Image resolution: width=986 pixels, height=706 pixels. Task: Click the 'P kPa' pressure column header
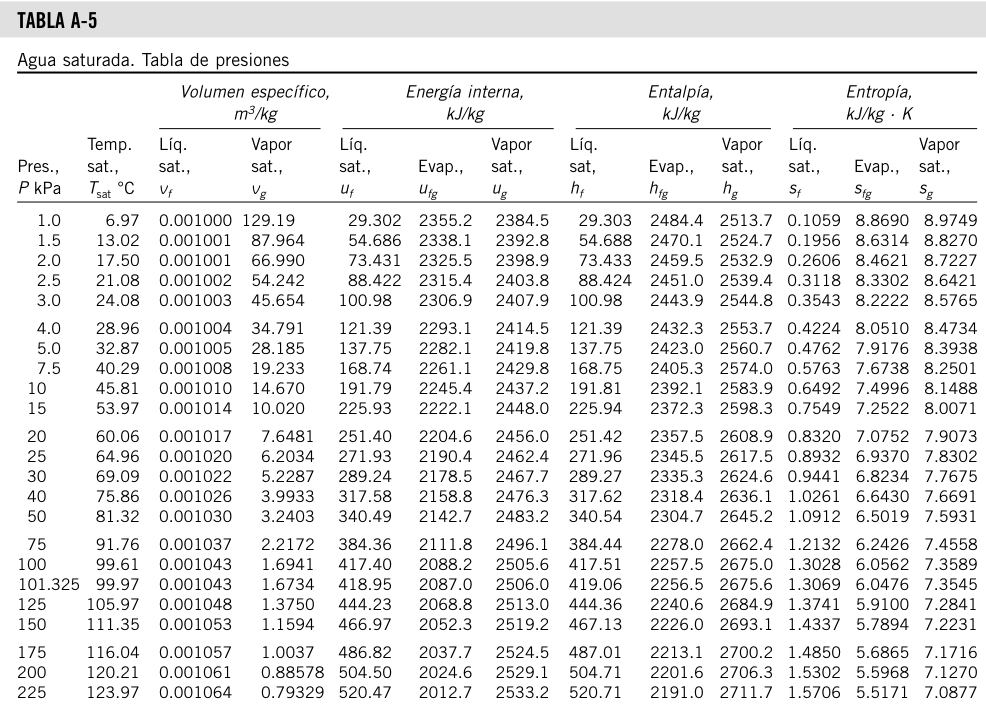coord(40,188)
